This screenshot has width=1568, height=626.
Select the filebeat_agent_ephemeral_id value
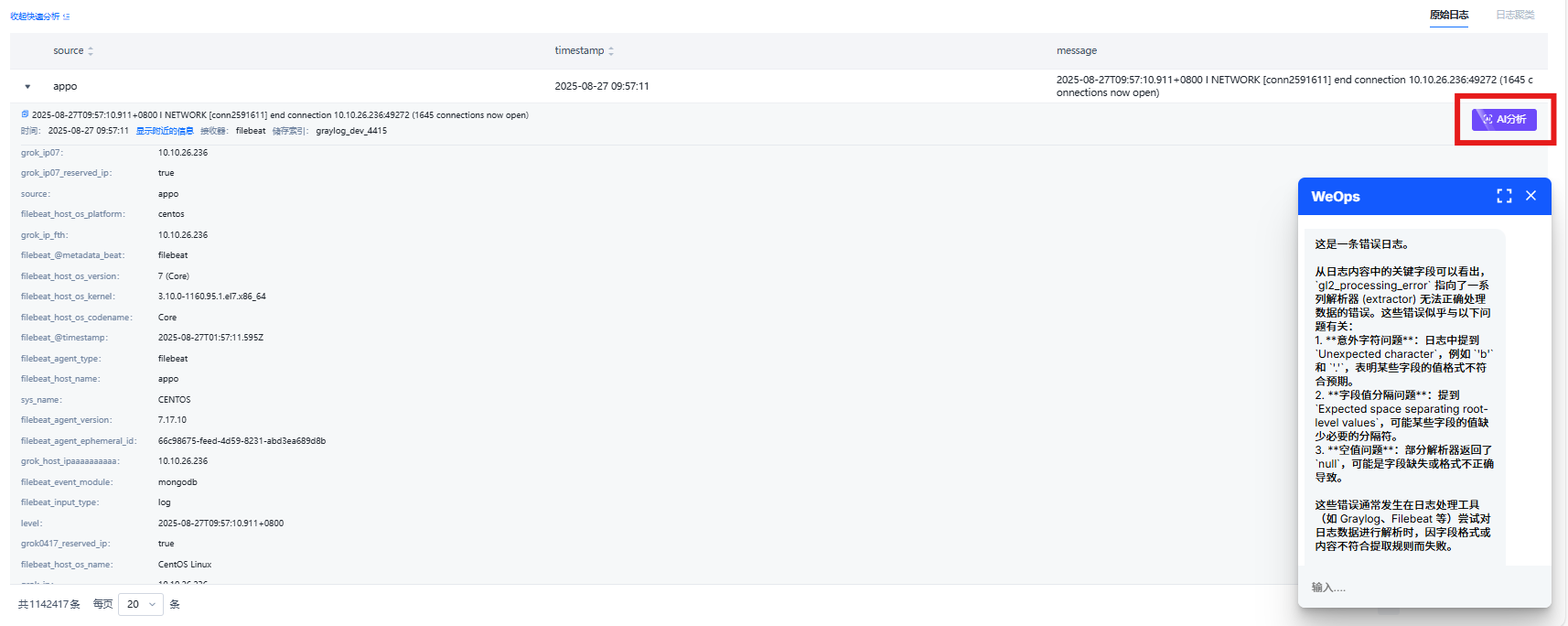click(242, 441)
